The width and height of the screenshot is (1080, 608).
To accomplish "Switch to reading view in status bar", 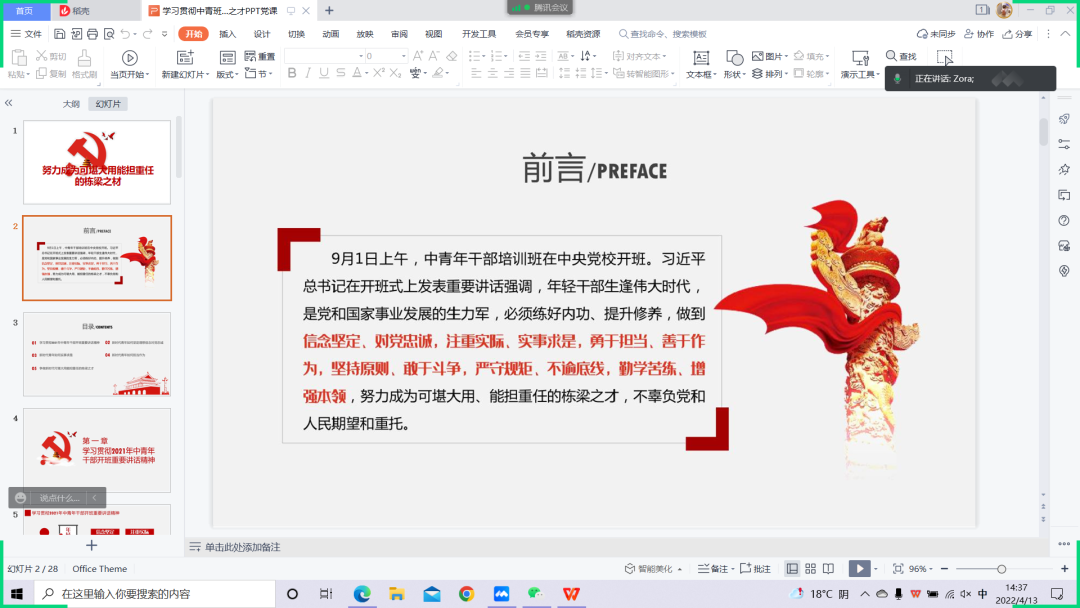I will 826,568.
